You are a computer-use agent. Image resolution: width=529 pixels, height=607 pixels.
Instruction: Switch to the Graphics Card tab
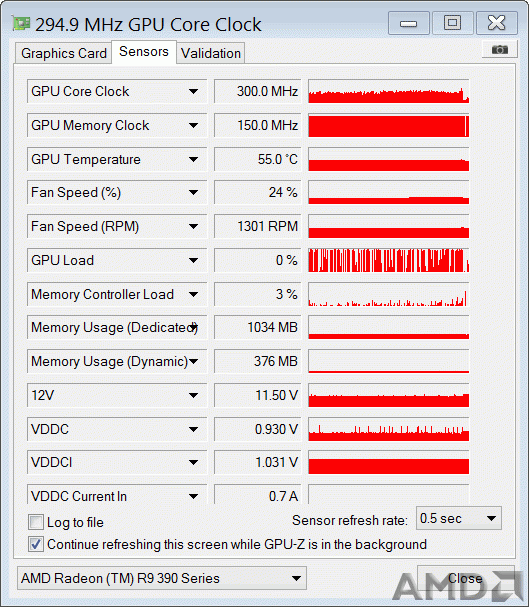64,53
